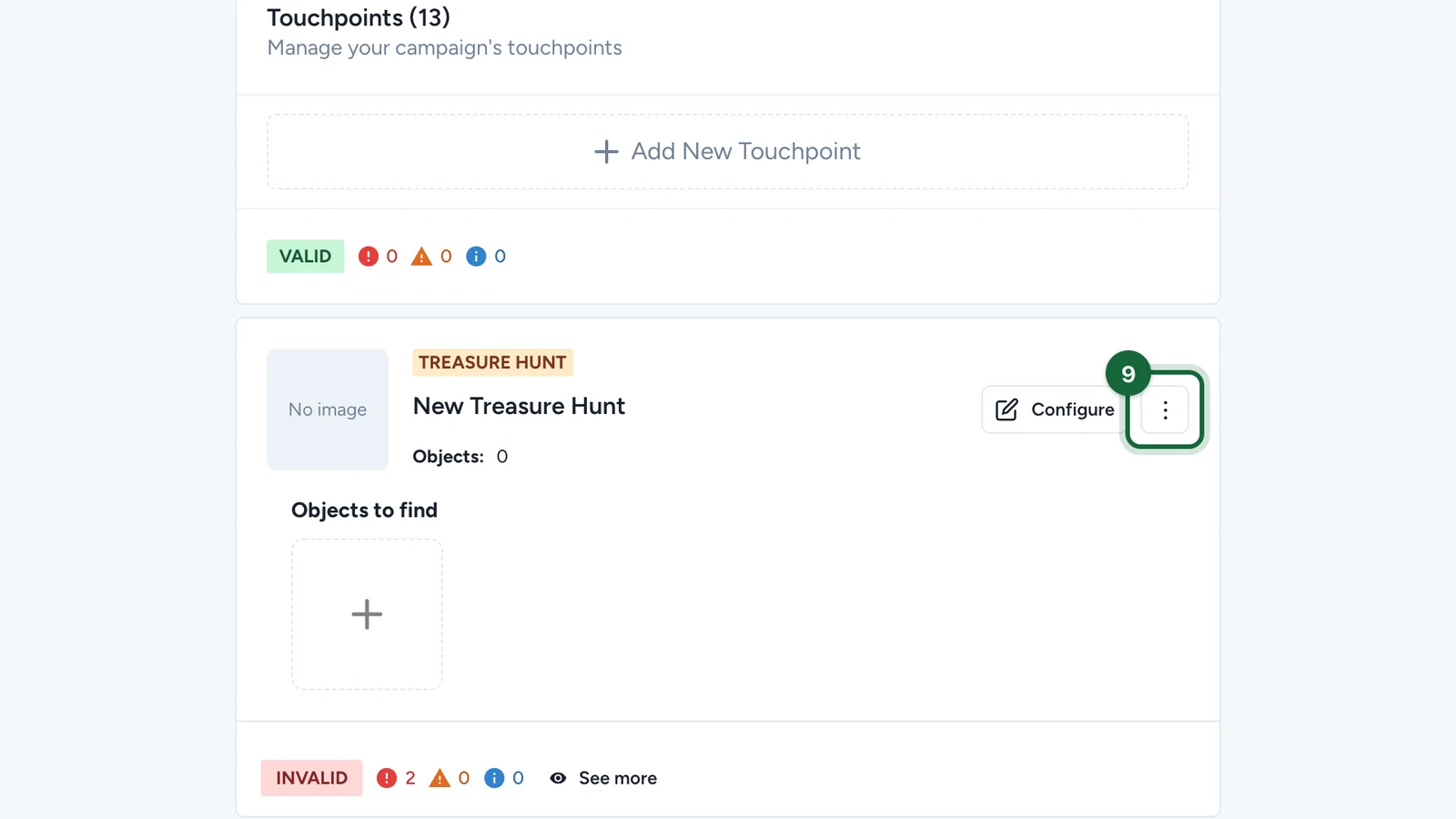Click See more next to INVALID status
The width and height of the screenshot is (1456, 819).
[618, 778]
